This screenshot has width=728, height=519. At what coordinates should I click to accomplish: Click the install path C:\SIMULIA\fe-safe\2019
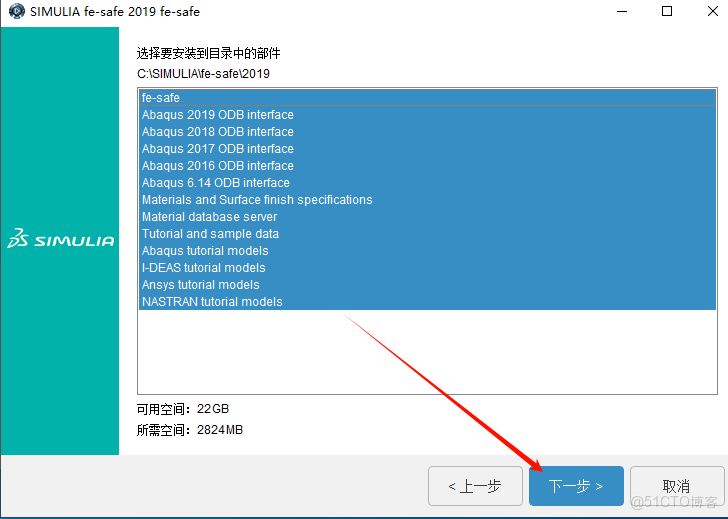pyautogui.click(x=203, y=74)
